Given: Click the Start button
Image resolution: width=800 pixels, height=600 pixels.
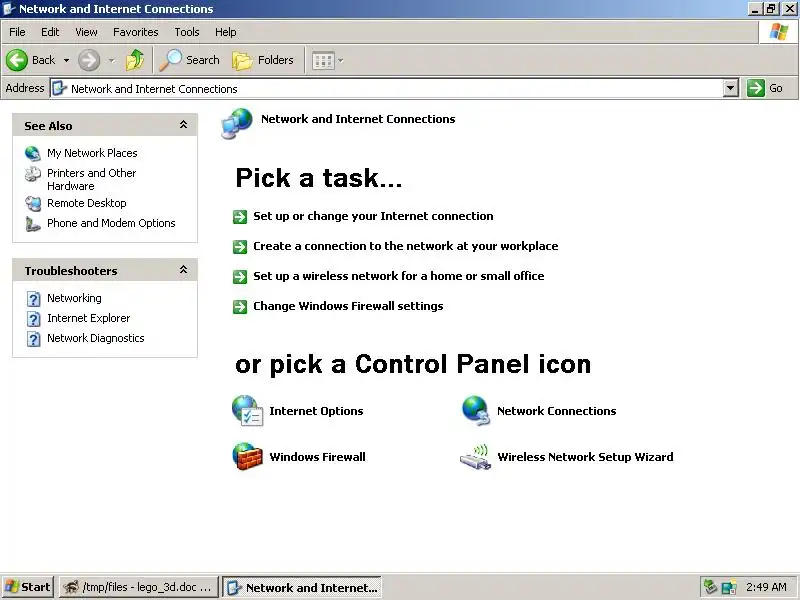Looking at the screenshot, I should 28,587.
